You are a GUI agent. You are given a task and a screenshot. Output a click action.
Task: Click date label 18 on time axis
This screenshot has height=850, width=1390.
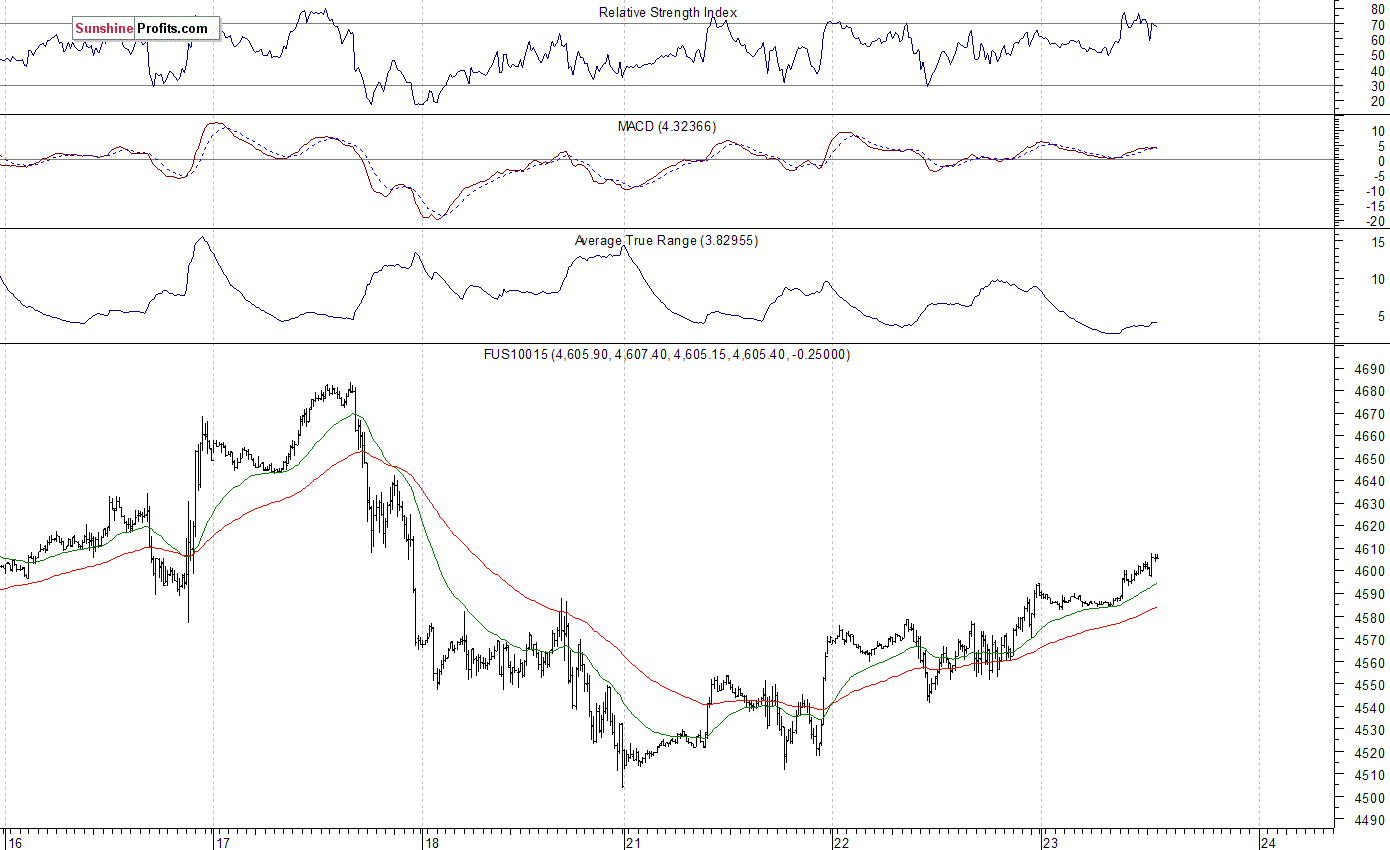[x=432, y=842]
